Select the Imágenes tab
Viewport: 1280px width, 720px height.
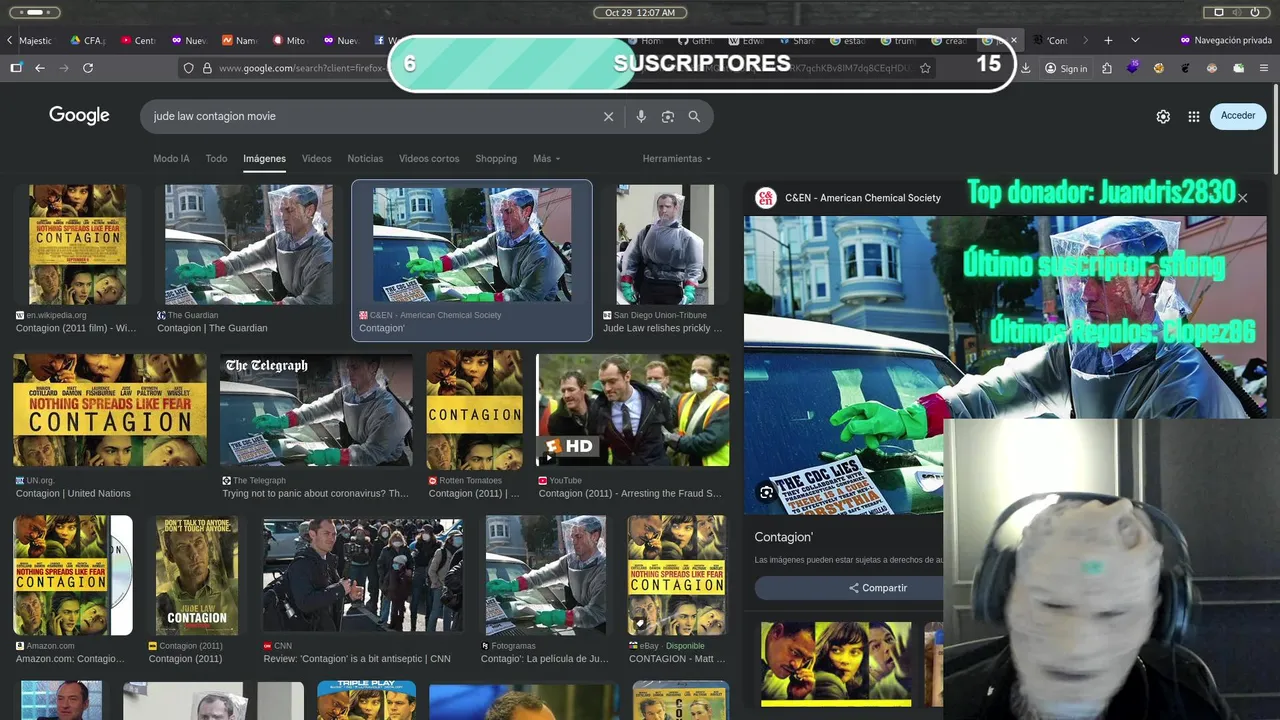pos(264,158)
